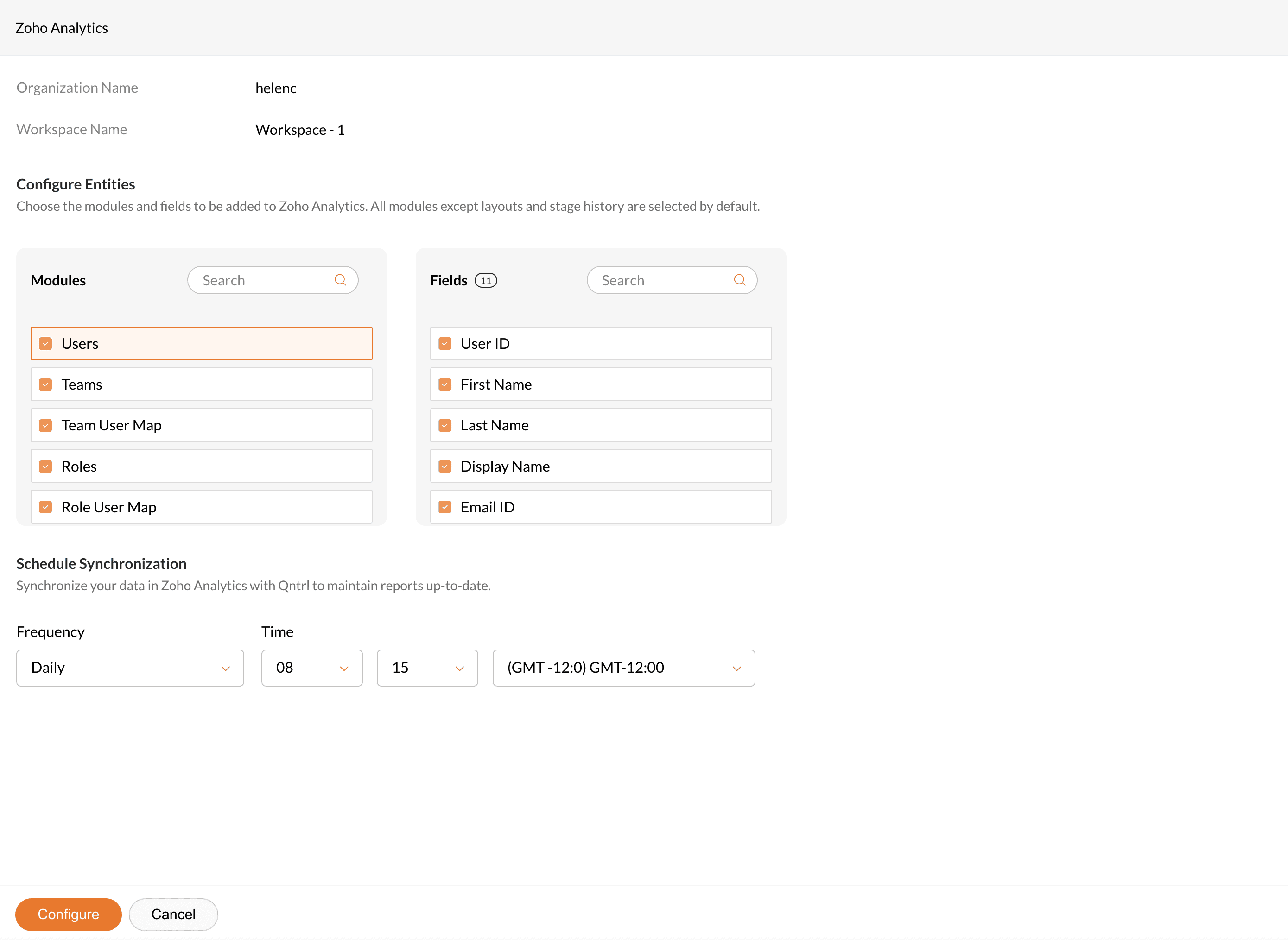Disable the Email ID field checkbox

click(x=445, y=507)
